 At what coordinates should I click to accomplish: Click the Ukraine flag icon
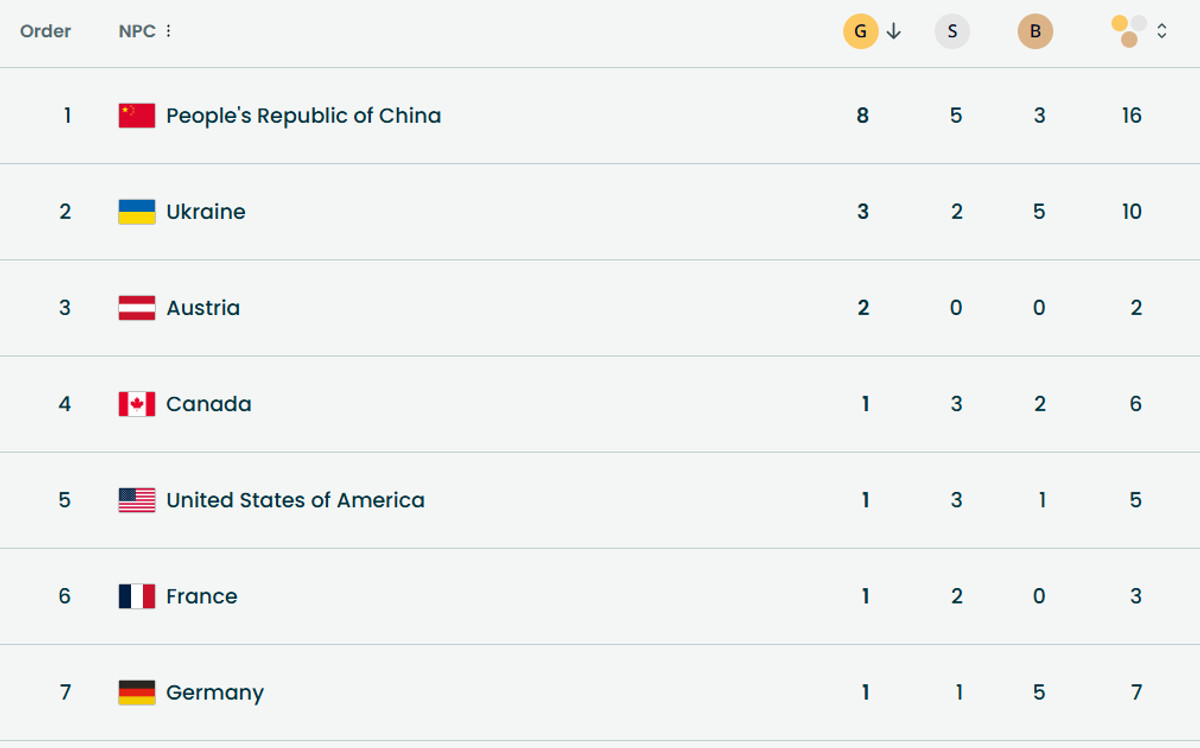coord(137,212)
